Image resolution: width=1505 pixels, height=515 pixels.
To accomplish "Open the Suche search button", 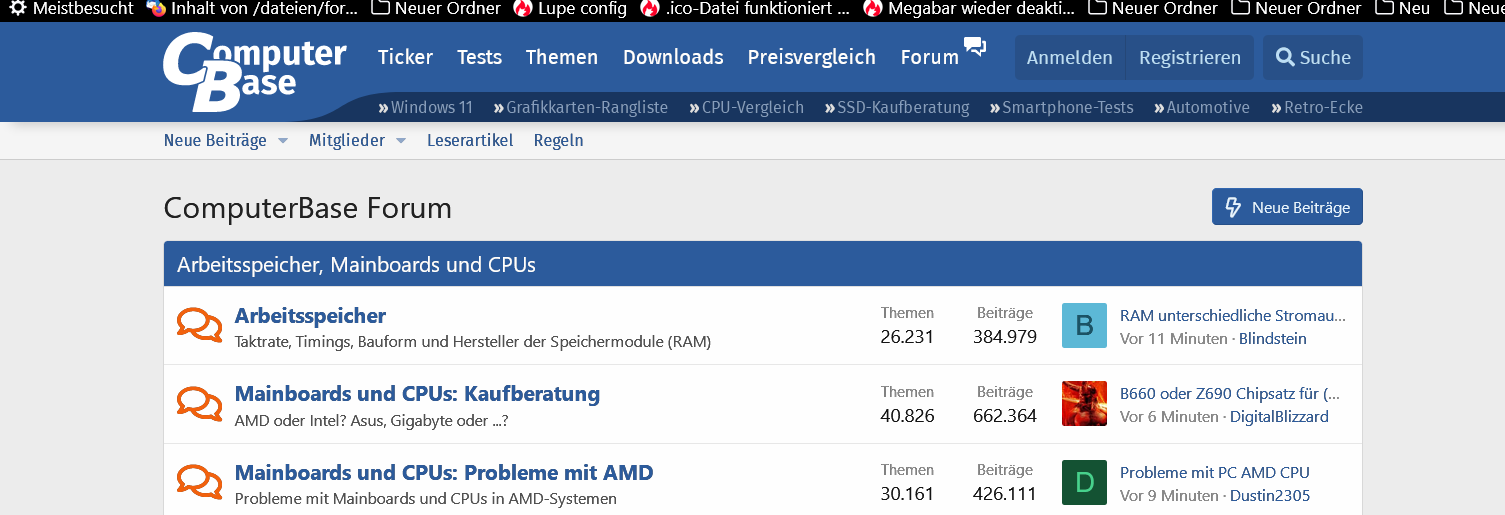I will coord(1312,58).
